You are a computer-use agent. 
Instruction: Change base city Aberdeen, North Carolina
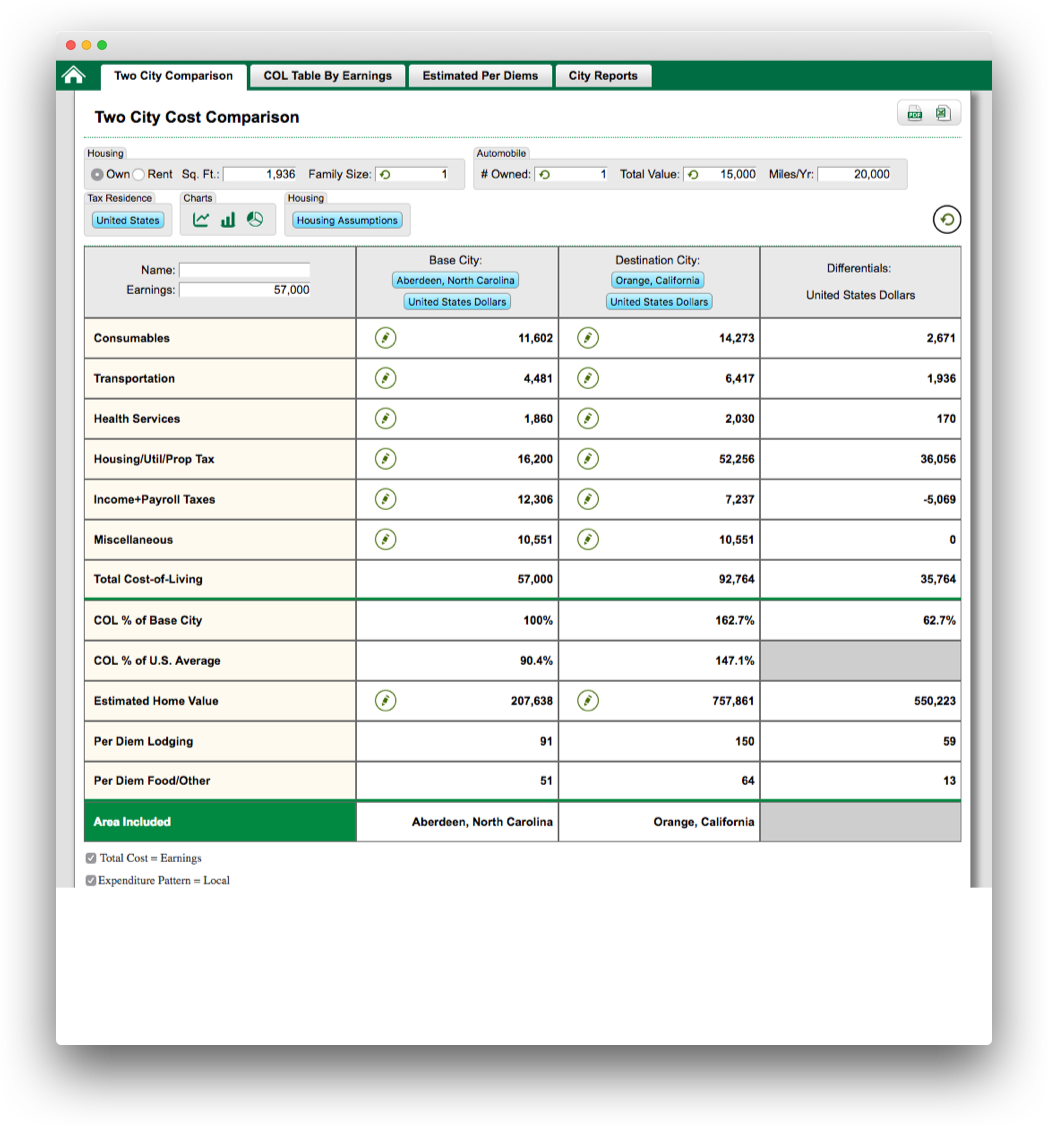455,280
